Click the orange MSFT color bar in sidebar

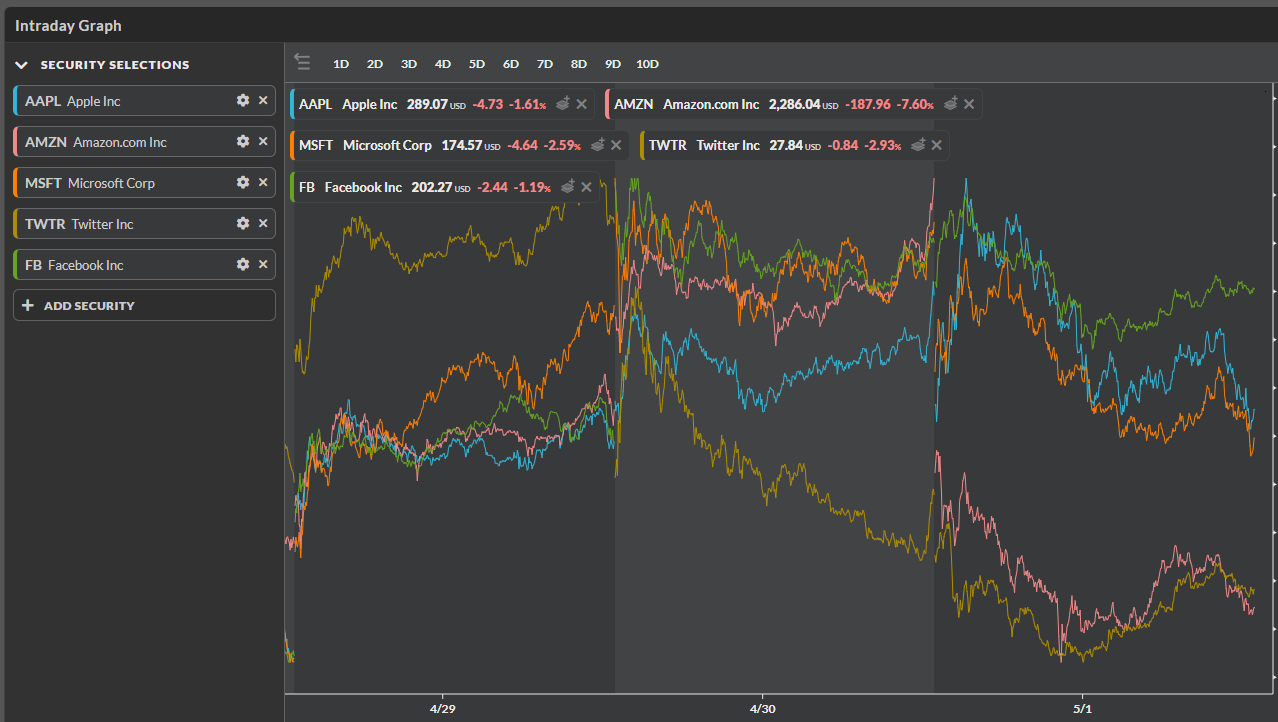15,183
